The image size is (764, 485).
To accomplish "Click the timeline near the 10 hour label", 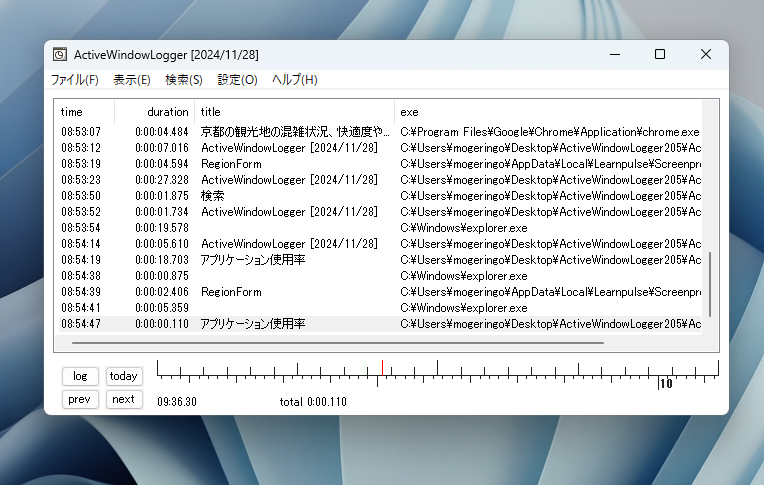I will (666, 384).
